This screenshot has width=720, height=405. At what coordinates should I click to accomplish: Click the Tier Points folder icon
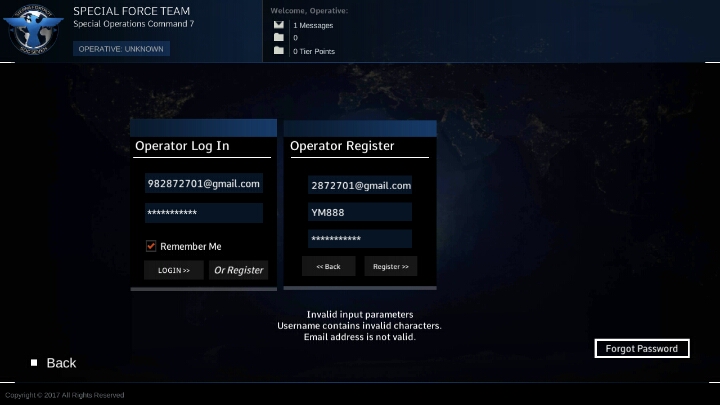279,51
